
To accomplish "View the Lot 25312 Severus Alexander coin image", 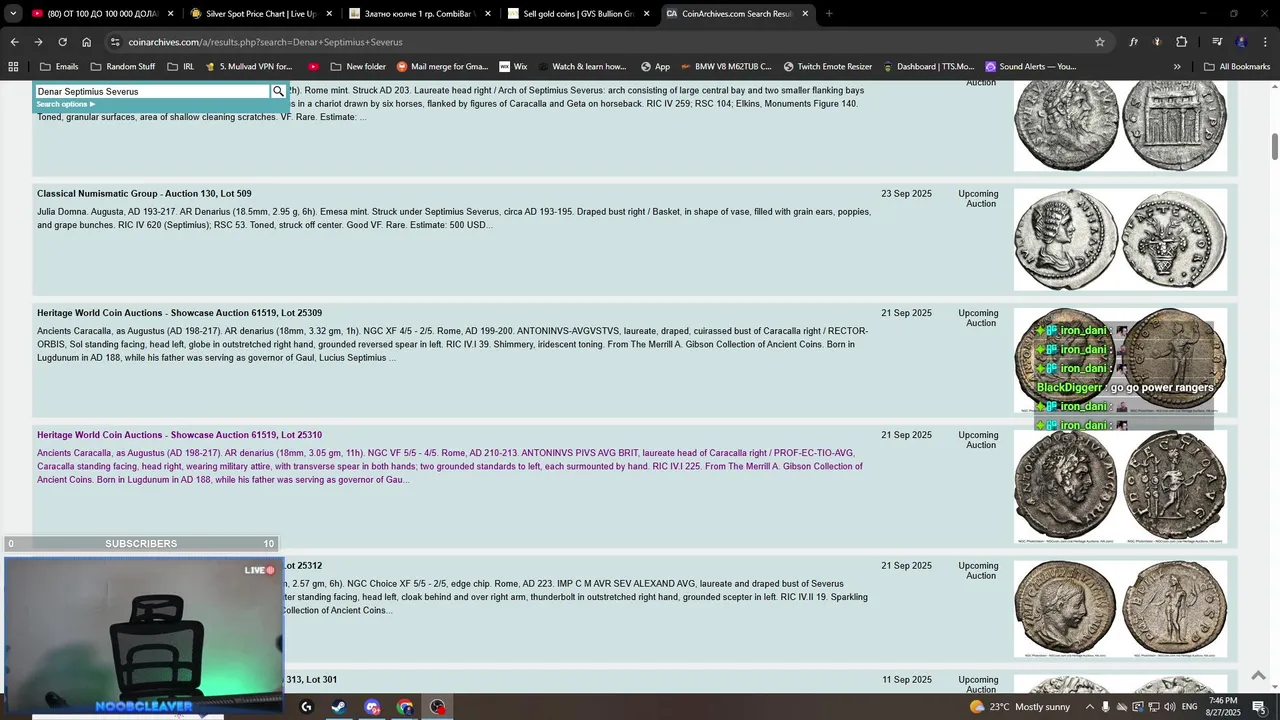I will tap(1120, 608).
